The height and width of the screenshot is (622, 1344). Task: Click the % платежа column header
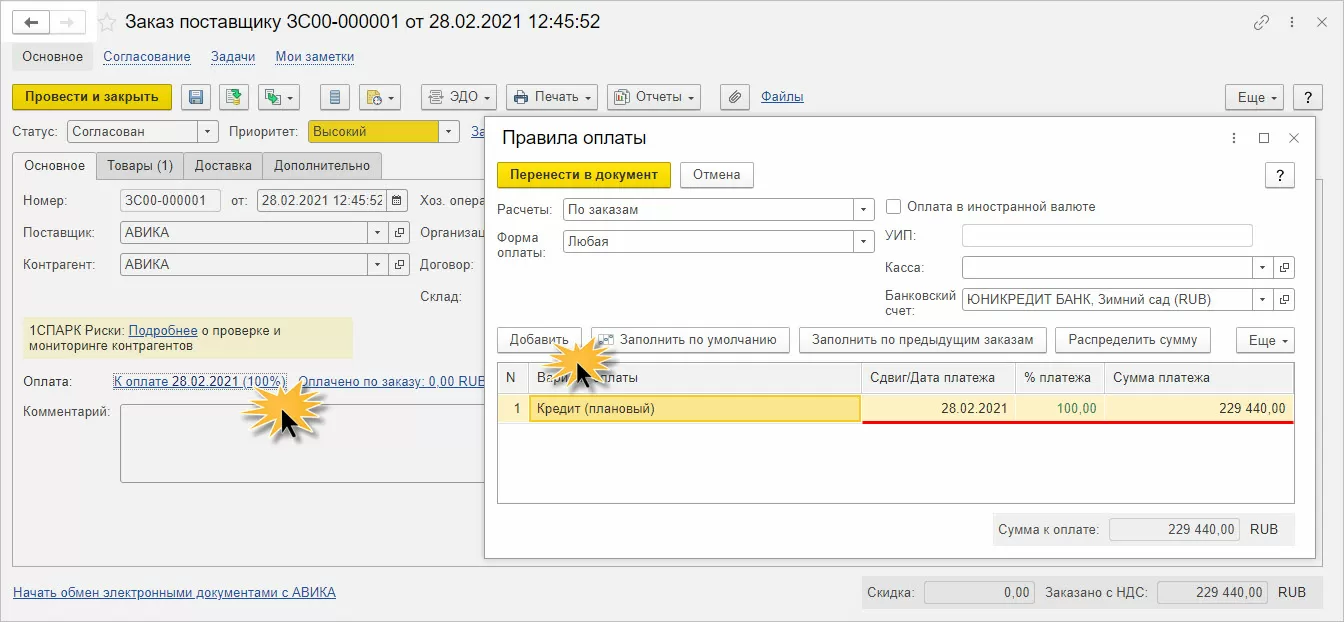tap(1060, 378)
